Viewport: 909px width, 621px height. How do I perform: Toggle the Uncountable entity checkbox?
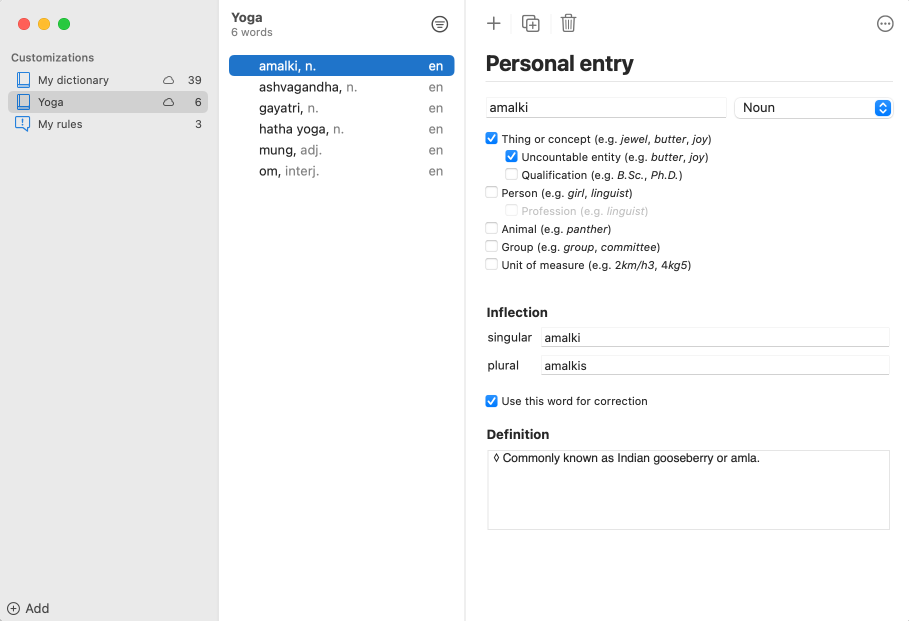tap(512, 157)
